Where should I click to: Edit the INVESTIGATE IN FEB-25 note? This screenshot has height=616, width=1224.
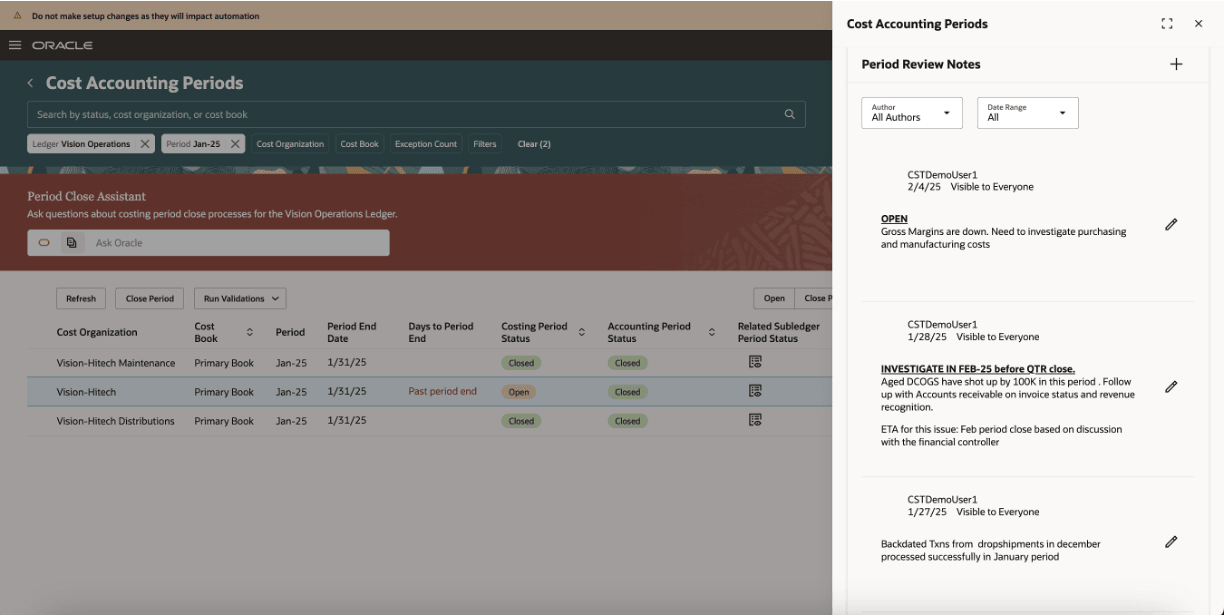[x=1171, y=387]
